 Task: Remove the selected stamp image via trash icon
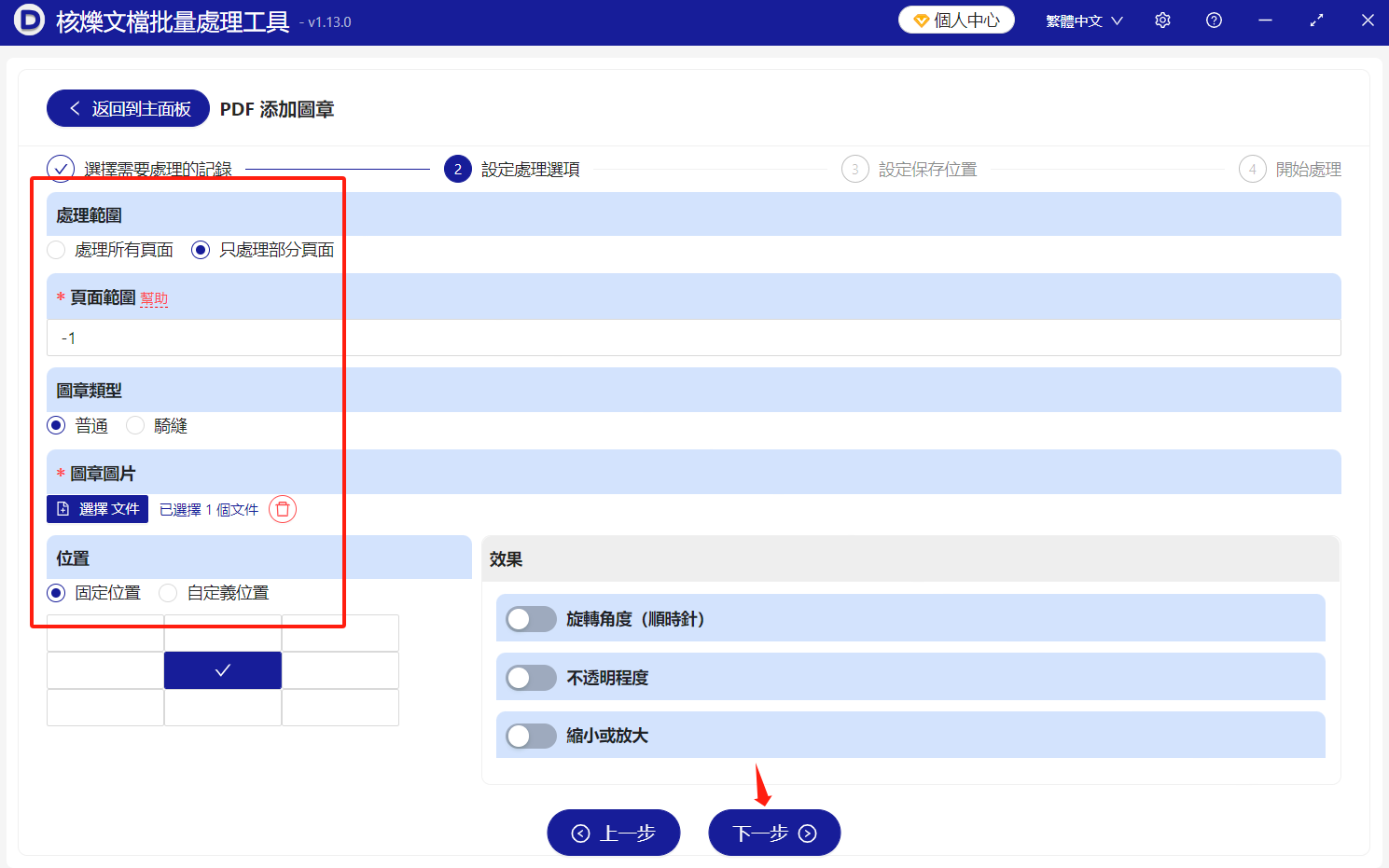tap(282, 509)
